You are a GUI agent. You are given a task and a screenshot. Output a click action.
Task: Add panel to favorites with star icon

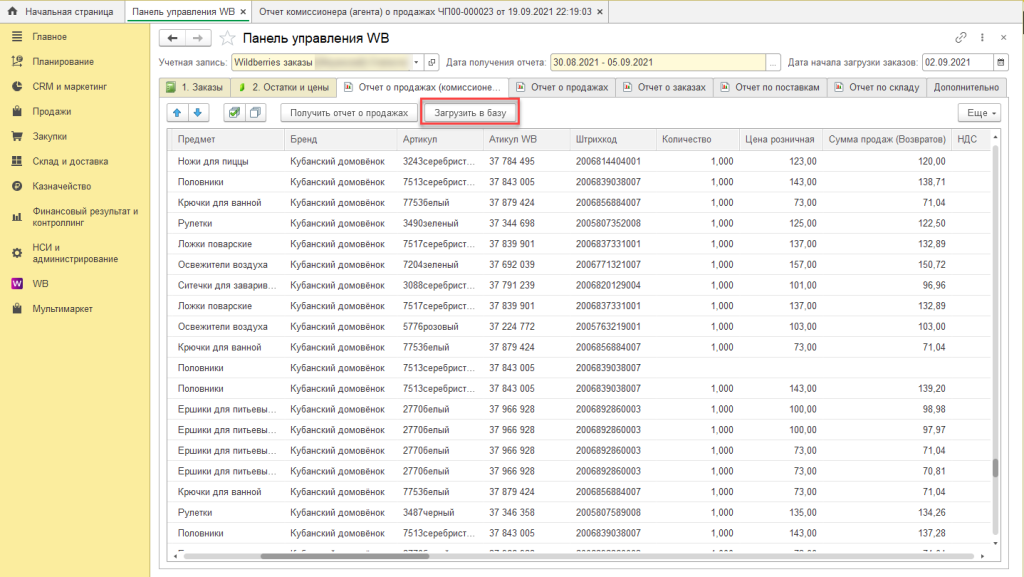[x=227, y=38]
